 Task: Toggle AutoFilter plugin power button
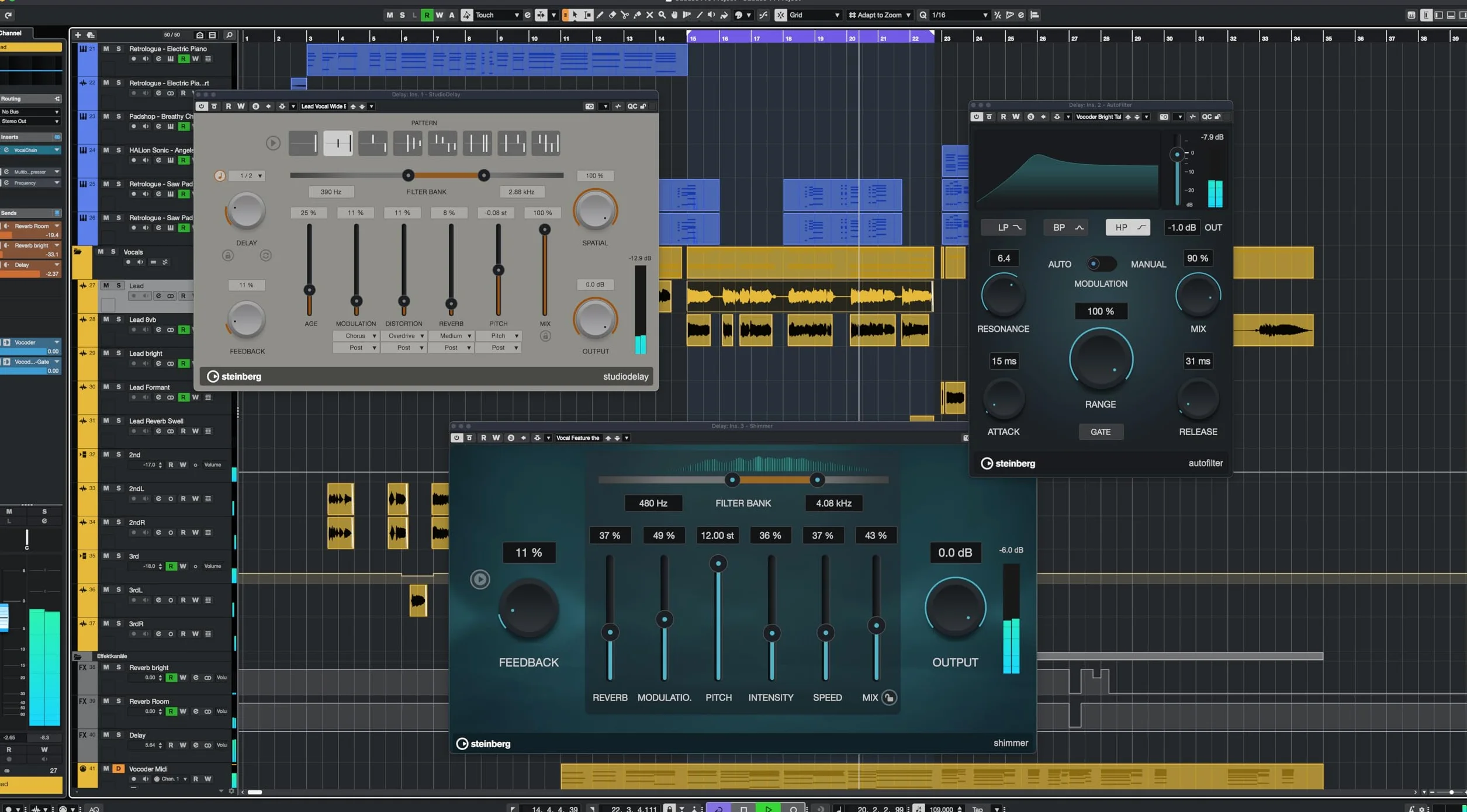click(x=976, y=117)
